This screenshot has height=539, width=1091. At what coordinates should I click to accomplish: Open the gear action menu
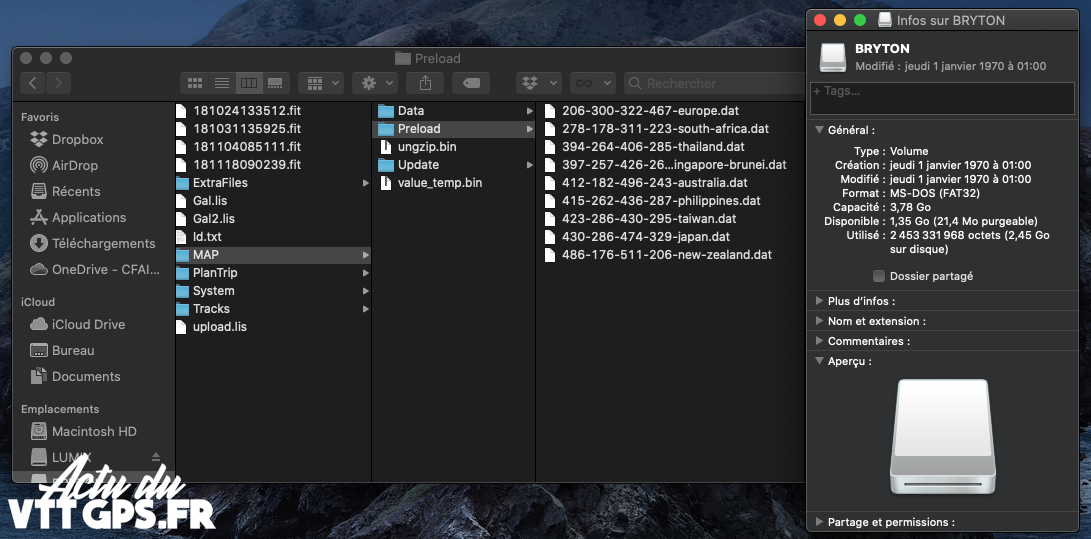click(x=375, y=83)
